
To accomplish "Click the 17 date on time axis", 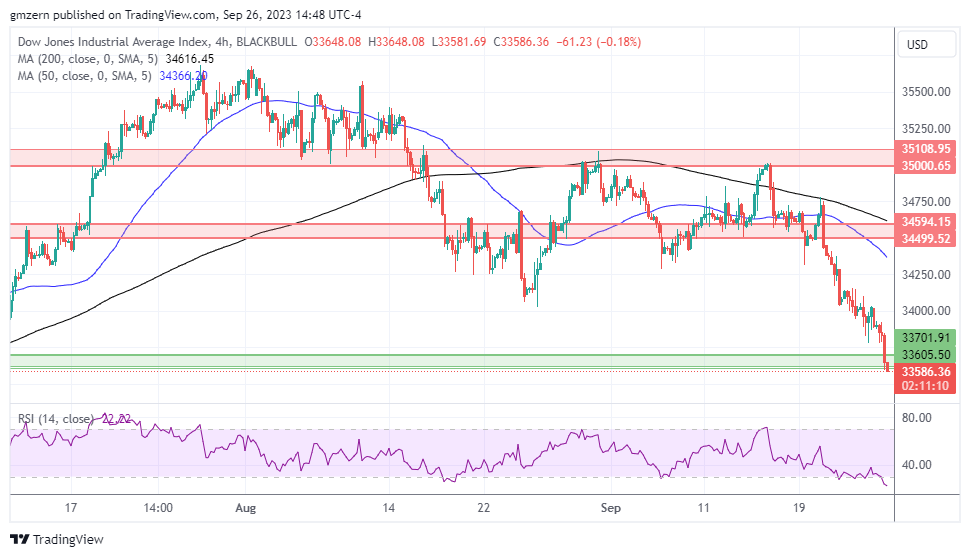I will coord(71,508).
